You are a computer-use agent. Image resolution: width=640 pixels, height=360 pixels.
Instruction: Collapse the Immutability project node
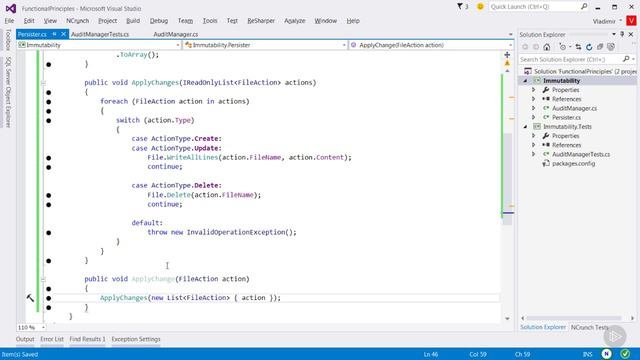tap(525, 81)
